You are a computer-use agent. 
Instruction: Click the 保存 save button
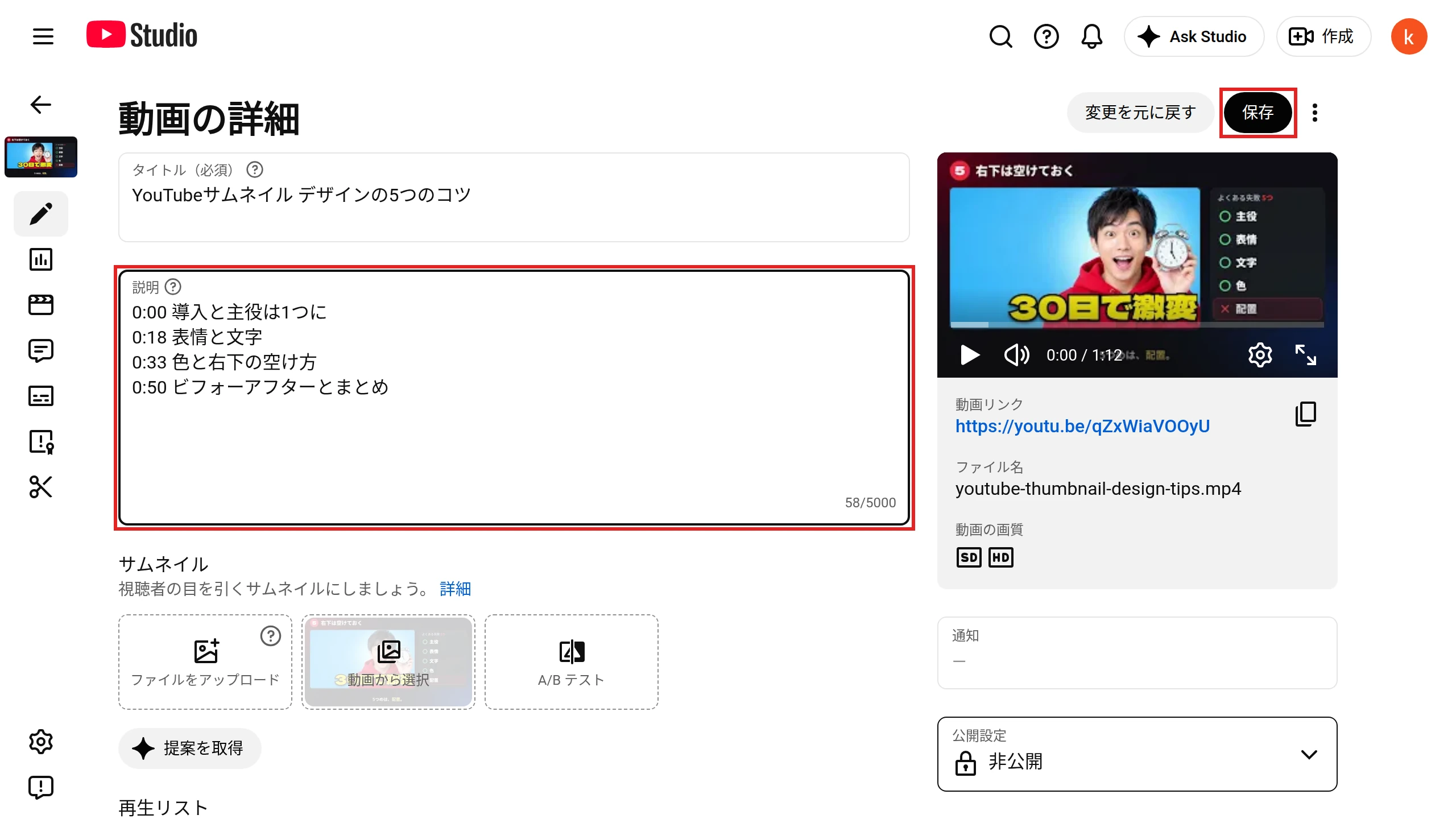[1258, 113]
